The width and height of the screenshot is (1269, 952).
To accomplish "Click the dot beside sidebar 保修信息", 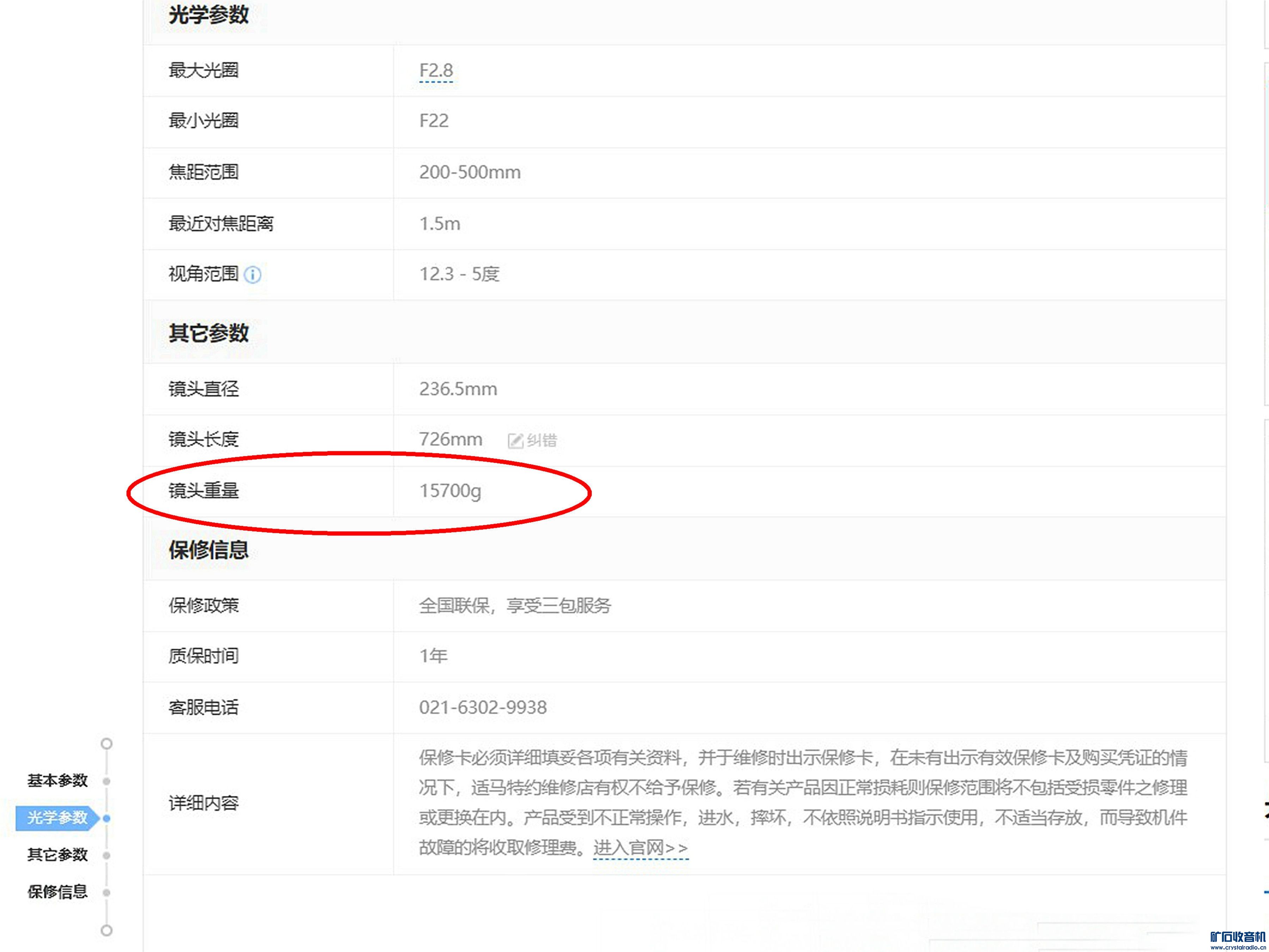I will [106, 892].
